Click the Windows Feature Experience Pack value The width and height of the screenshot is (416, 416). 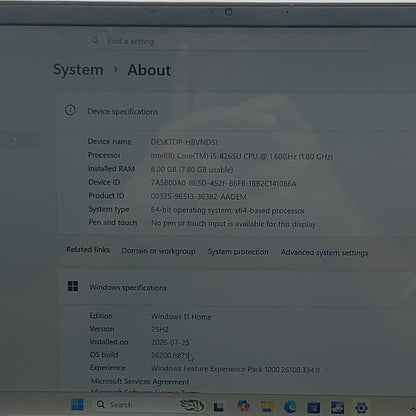(x=235, y=369)
